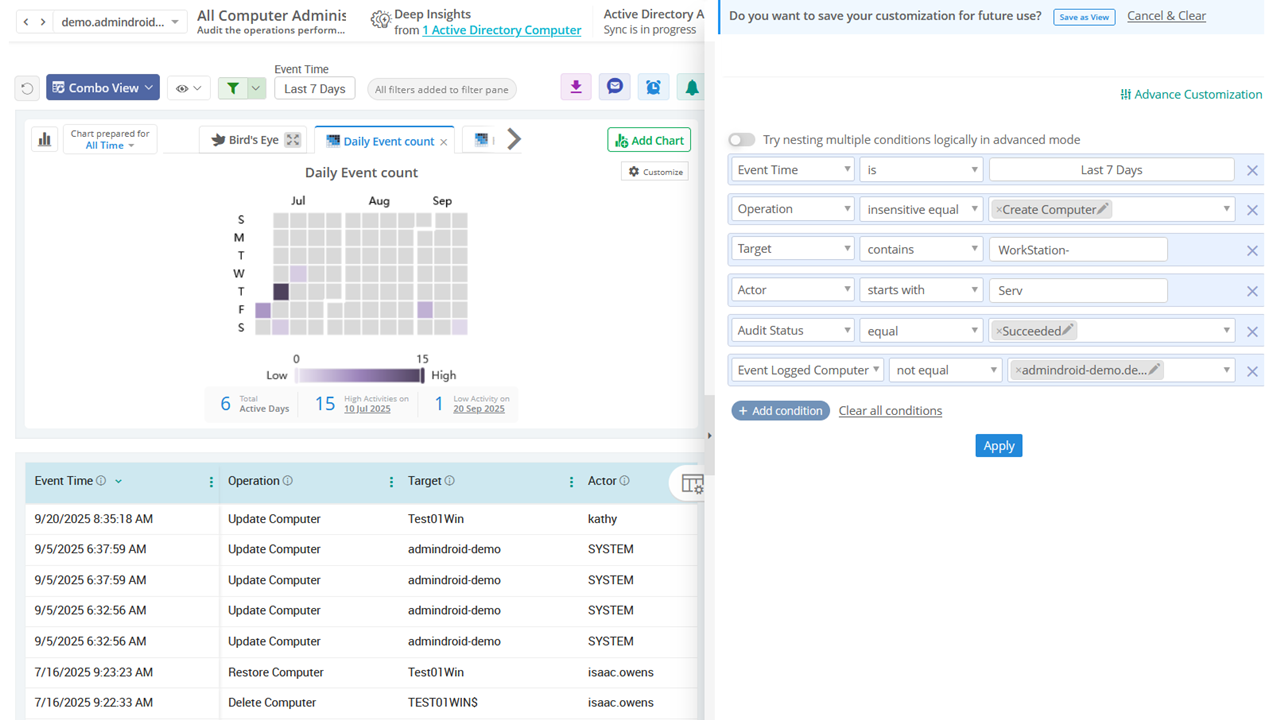Open the table column settings gear icon
This screenshot has width=1280, height=720.
(692, 483)
